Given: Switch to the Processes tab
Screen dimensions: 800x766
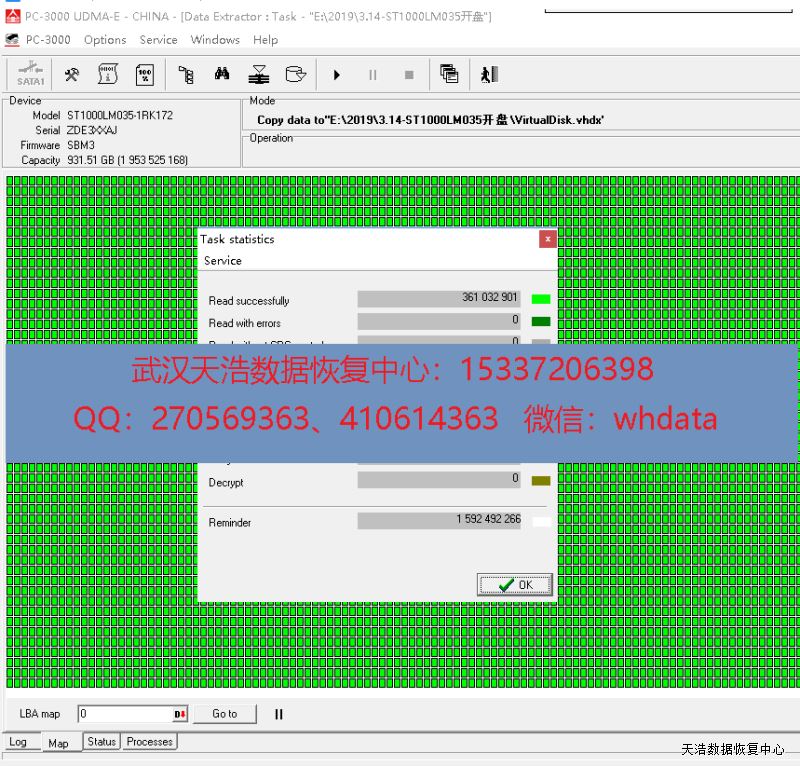Looking at the screenshot, I should 150,742.
